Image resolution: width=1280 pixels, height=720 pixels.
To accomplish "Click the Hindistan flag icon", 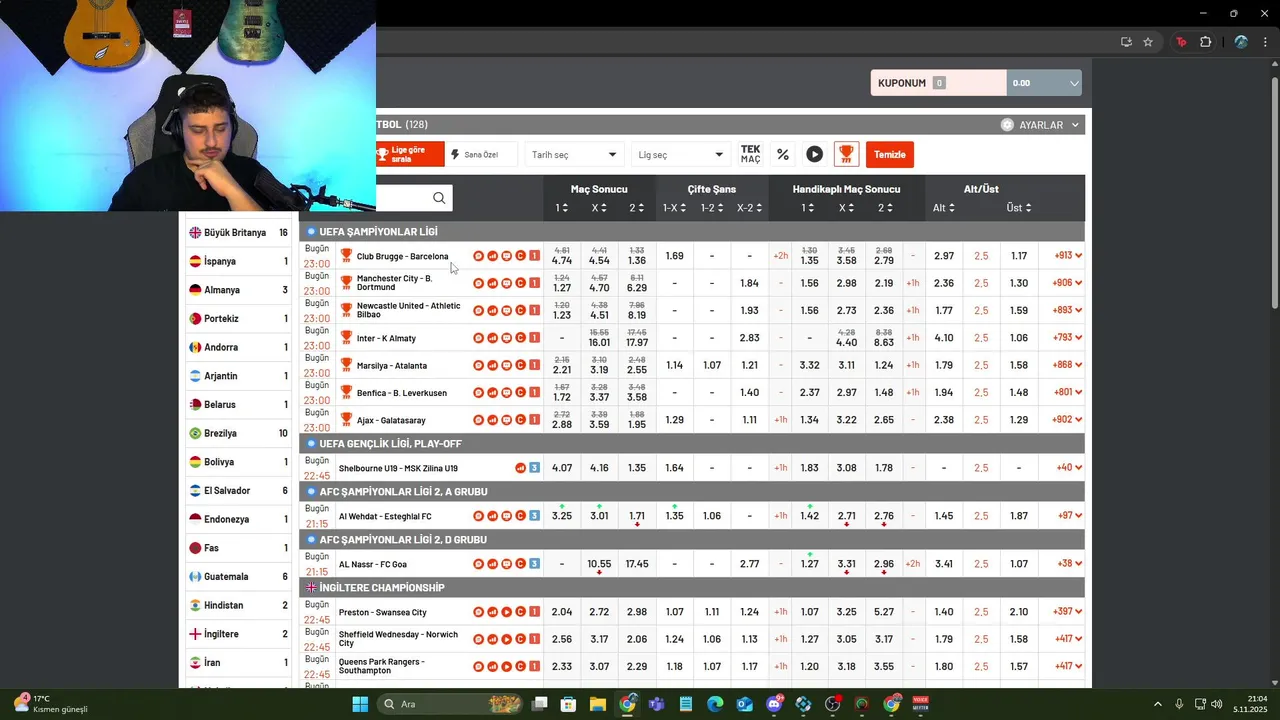I will coord(196,605).
